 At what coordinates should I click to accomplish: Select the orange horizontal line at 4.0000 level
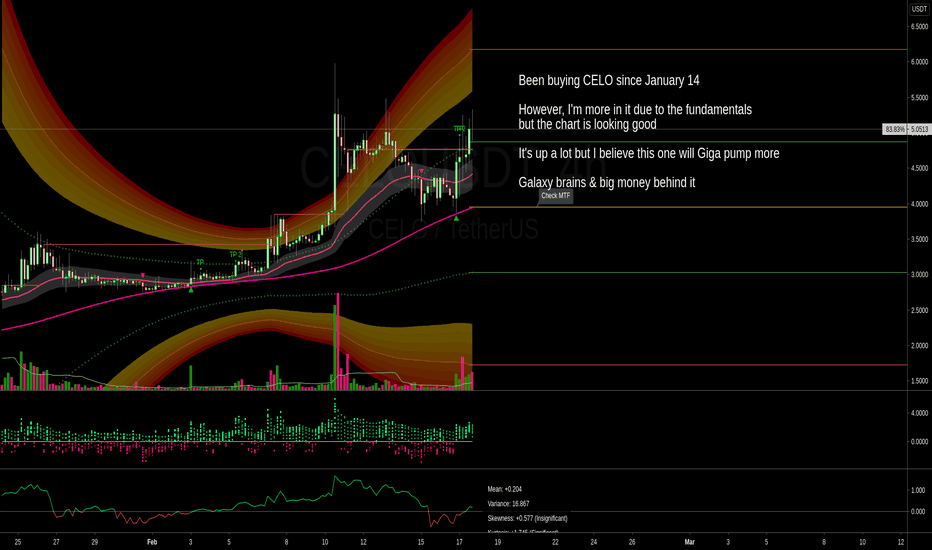tap(688, 207)
